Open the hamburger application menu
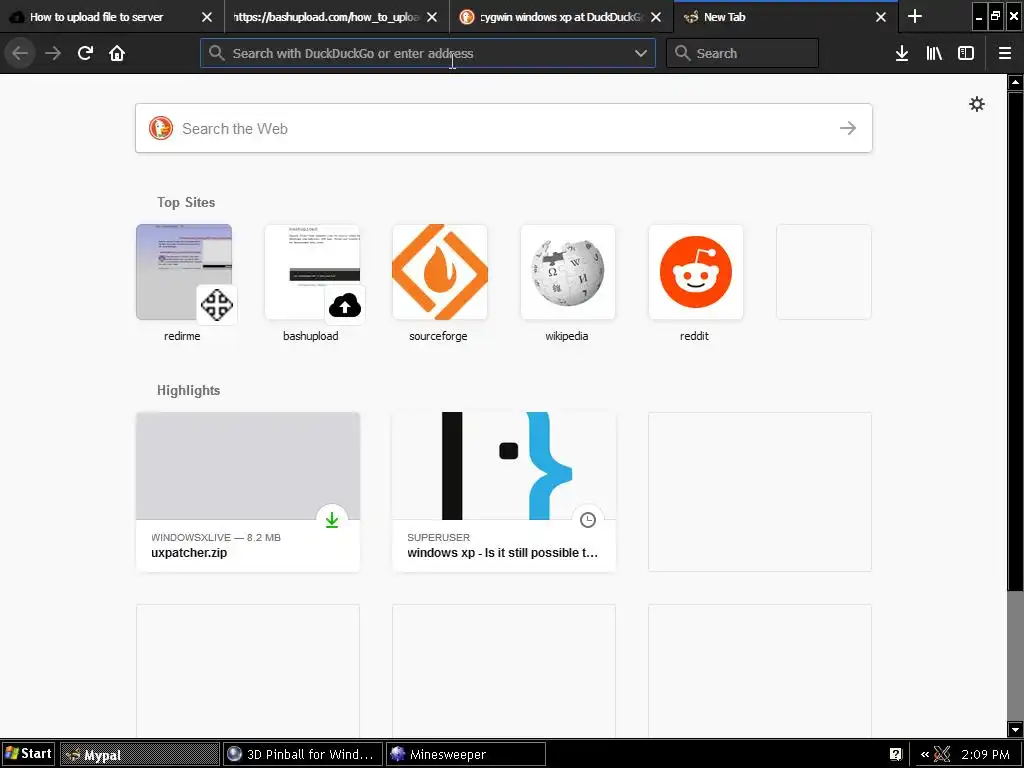 click(1005, 53)
